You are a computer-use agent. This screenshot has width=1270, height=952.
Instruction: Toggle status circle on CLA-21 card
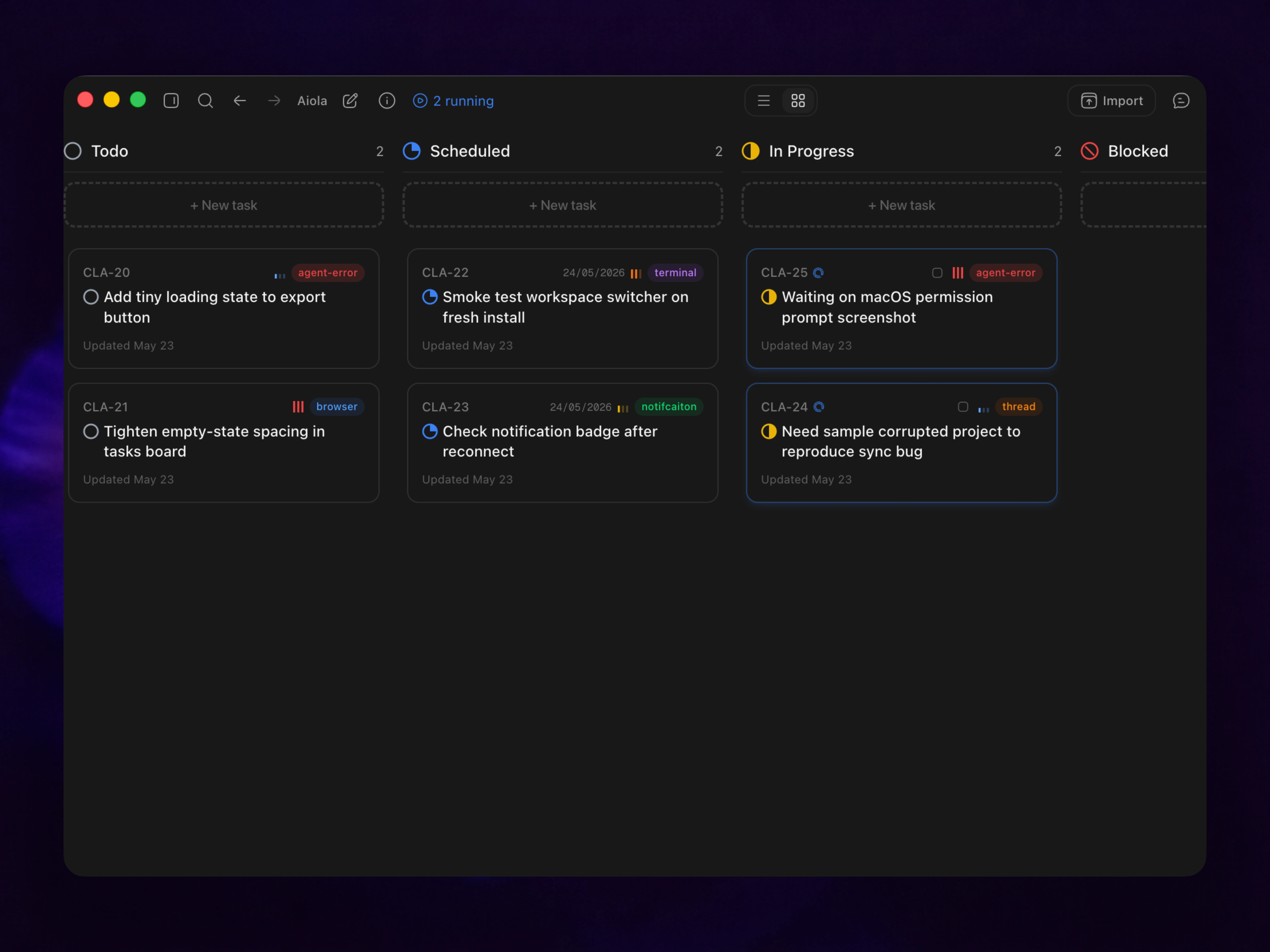click(x=91, y=431)
